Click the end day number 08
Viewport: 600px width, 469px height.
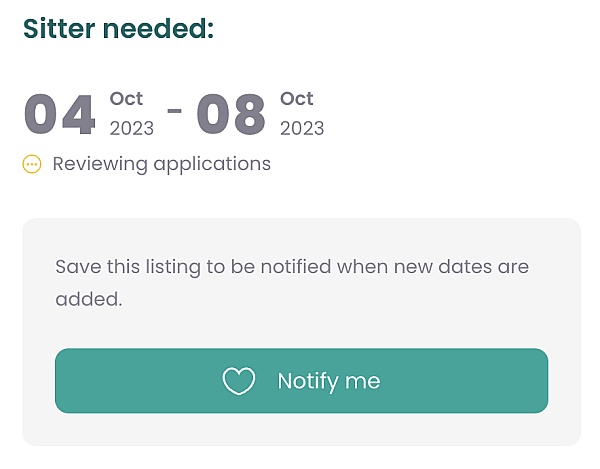pyautogui.click(x=231, y=115)
